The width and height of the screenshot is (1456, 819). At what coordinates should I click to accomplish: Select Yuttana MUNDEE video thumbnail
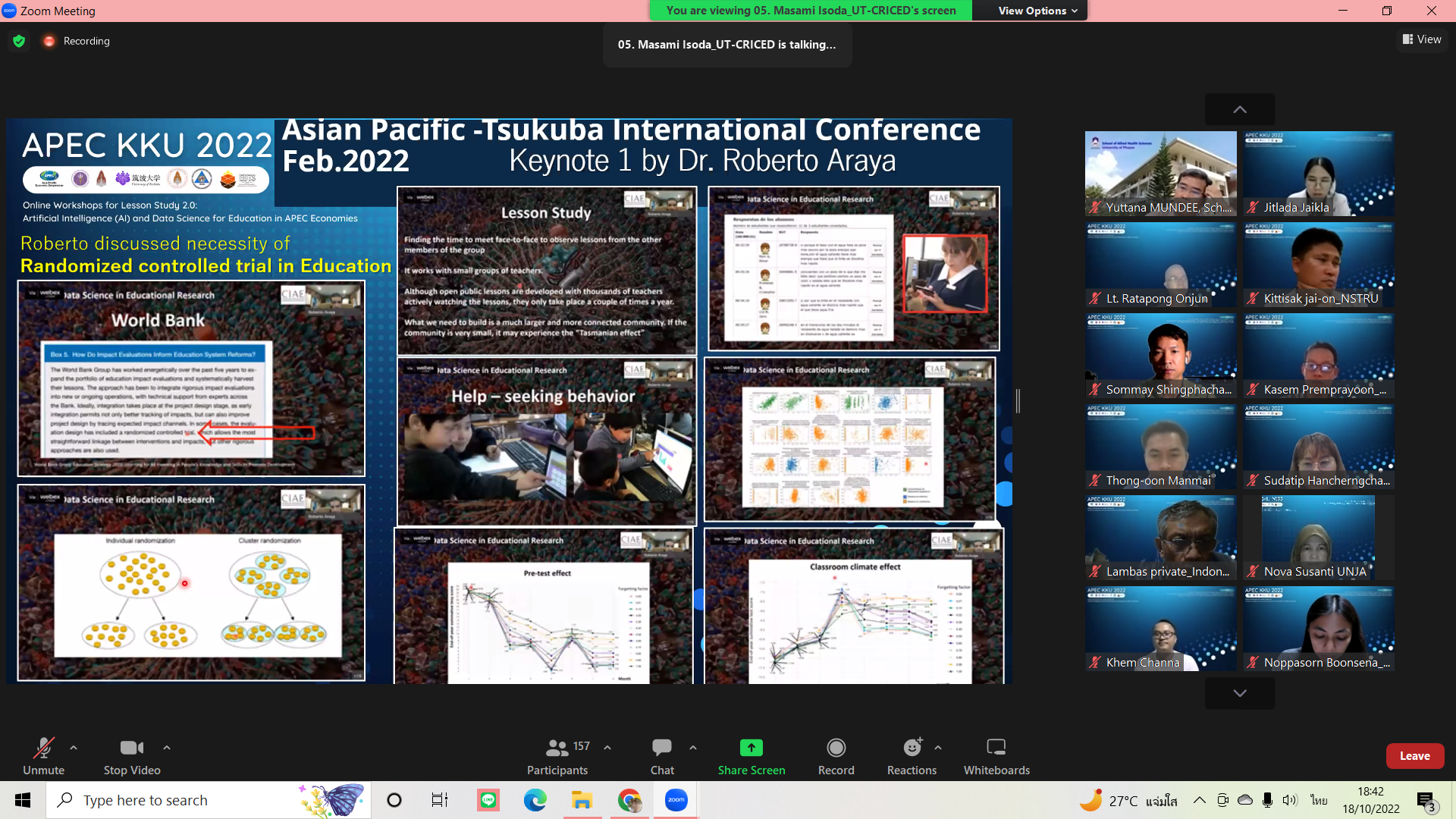point(1160,174)
